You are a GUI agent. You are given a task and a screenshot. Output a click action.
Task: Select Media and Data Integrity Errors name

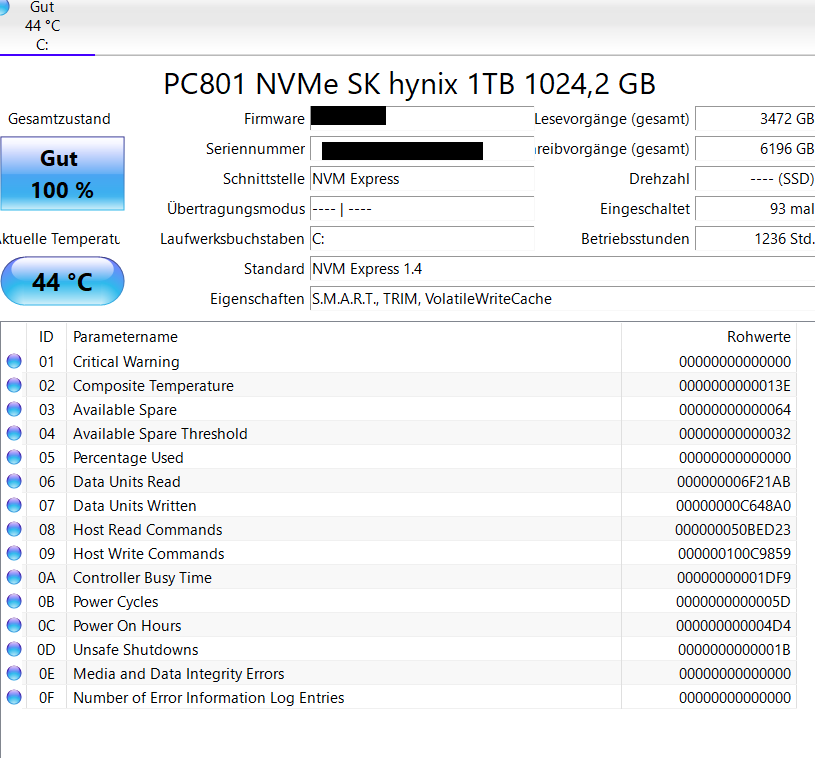(179, 674)
